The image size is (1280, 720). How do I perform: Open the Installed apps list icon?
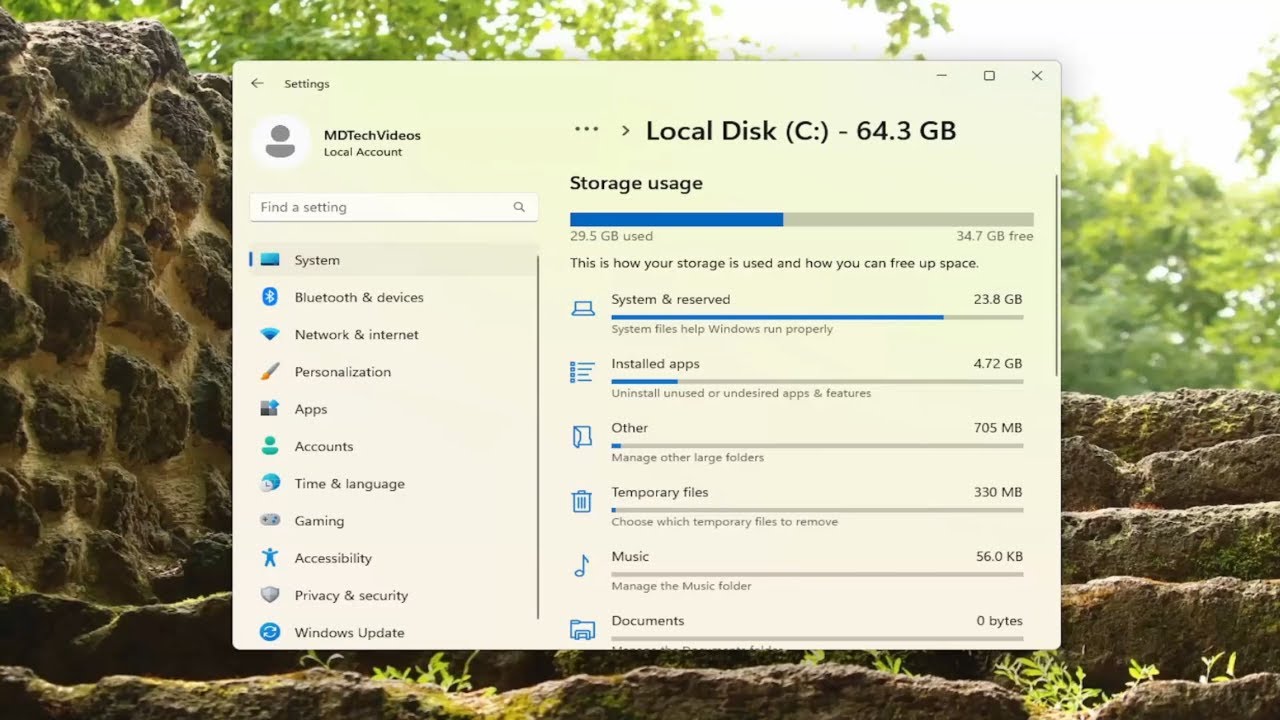click(582, 373)
